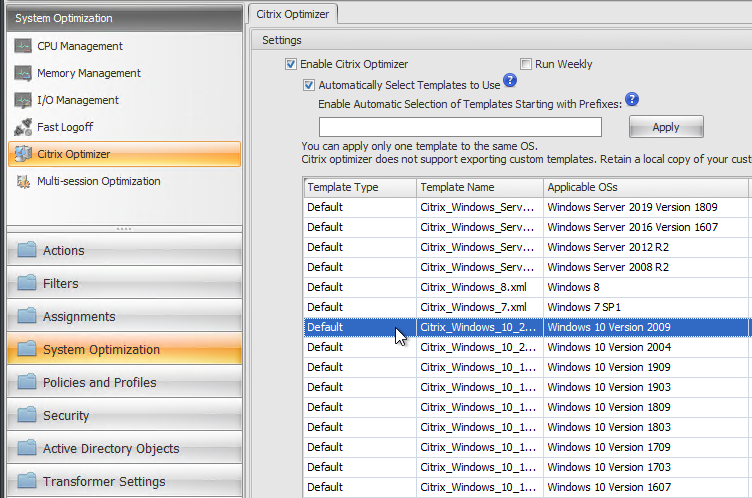Screen dimensions: 752x498
Task: Click the Policies and Profiles folder icon
Action: [27, 382]
